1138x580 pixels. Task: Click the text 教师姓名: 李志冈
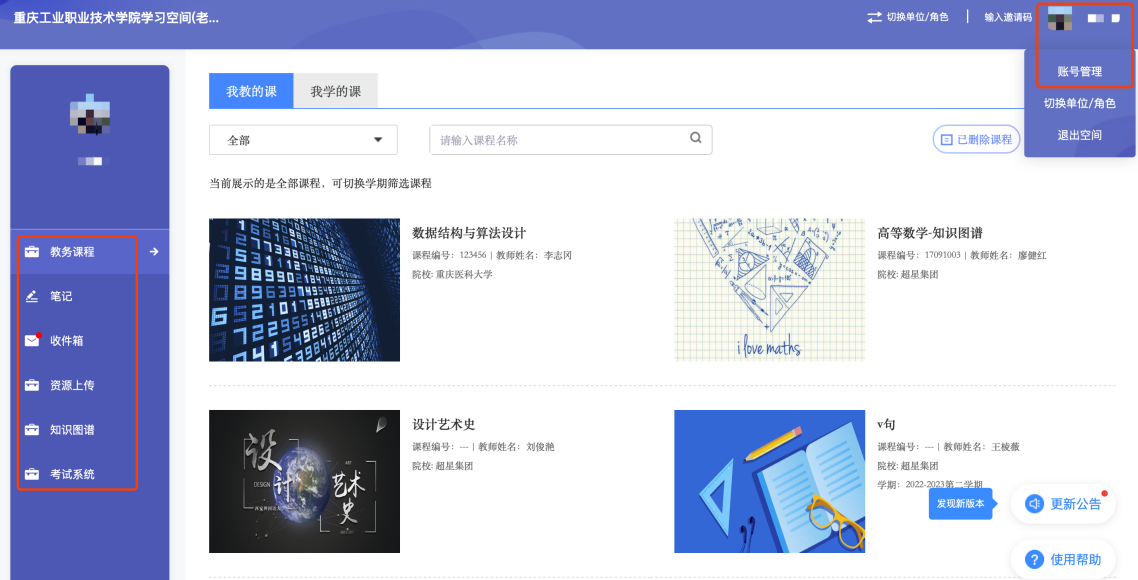coord(534,255)
